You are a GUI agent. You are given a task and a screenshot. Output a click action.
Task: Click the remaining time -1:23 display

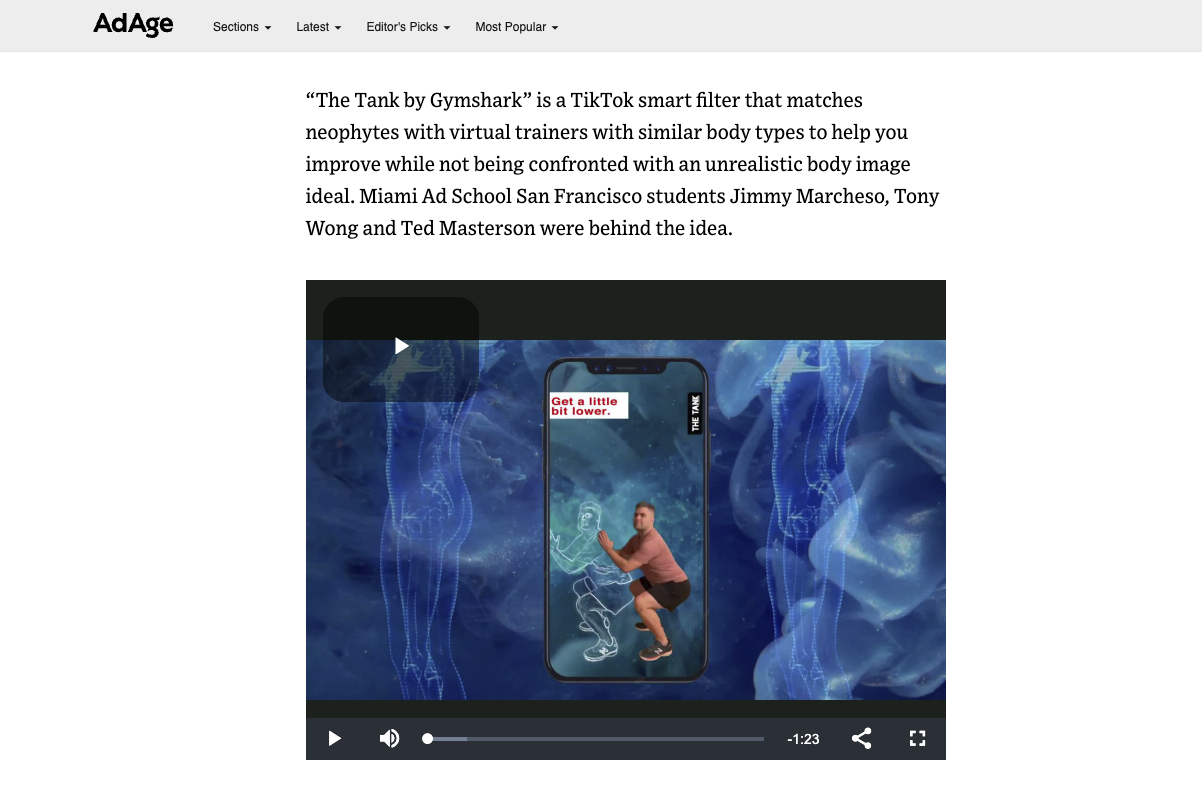click(803, 739)
